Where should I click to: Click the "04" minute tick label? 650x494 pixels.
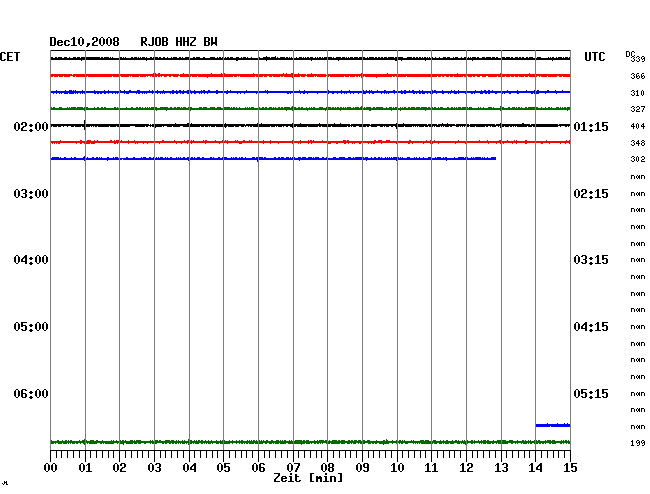[189, 468]
